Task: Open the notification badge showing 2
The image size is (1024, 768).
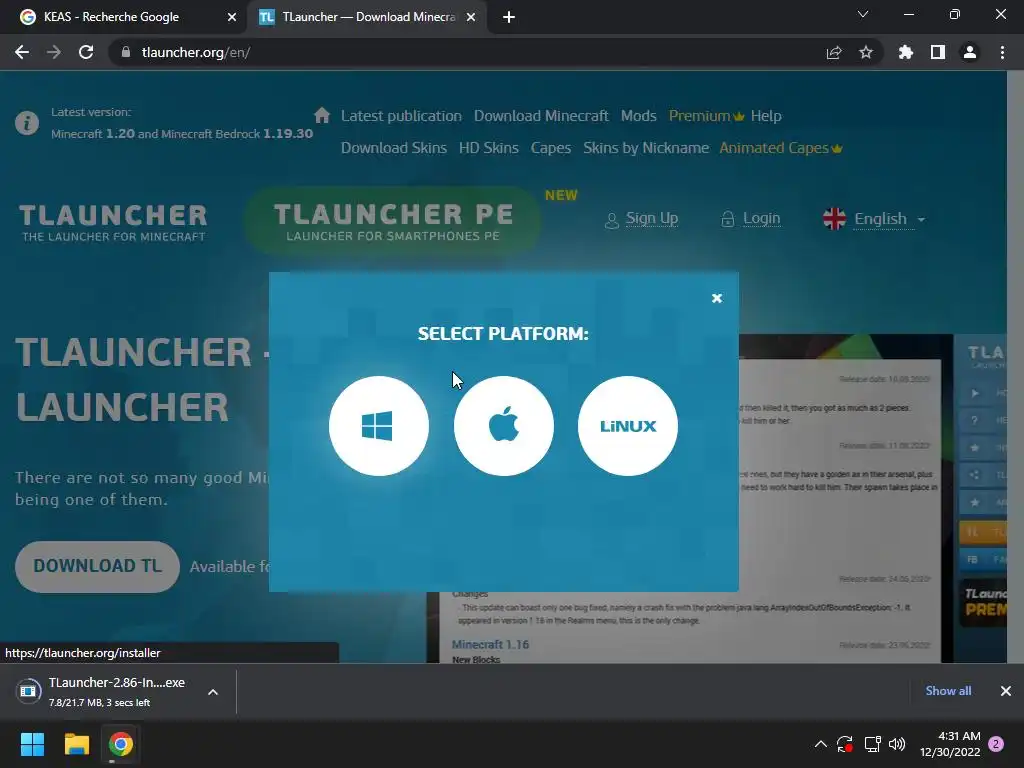Action: 996,744
